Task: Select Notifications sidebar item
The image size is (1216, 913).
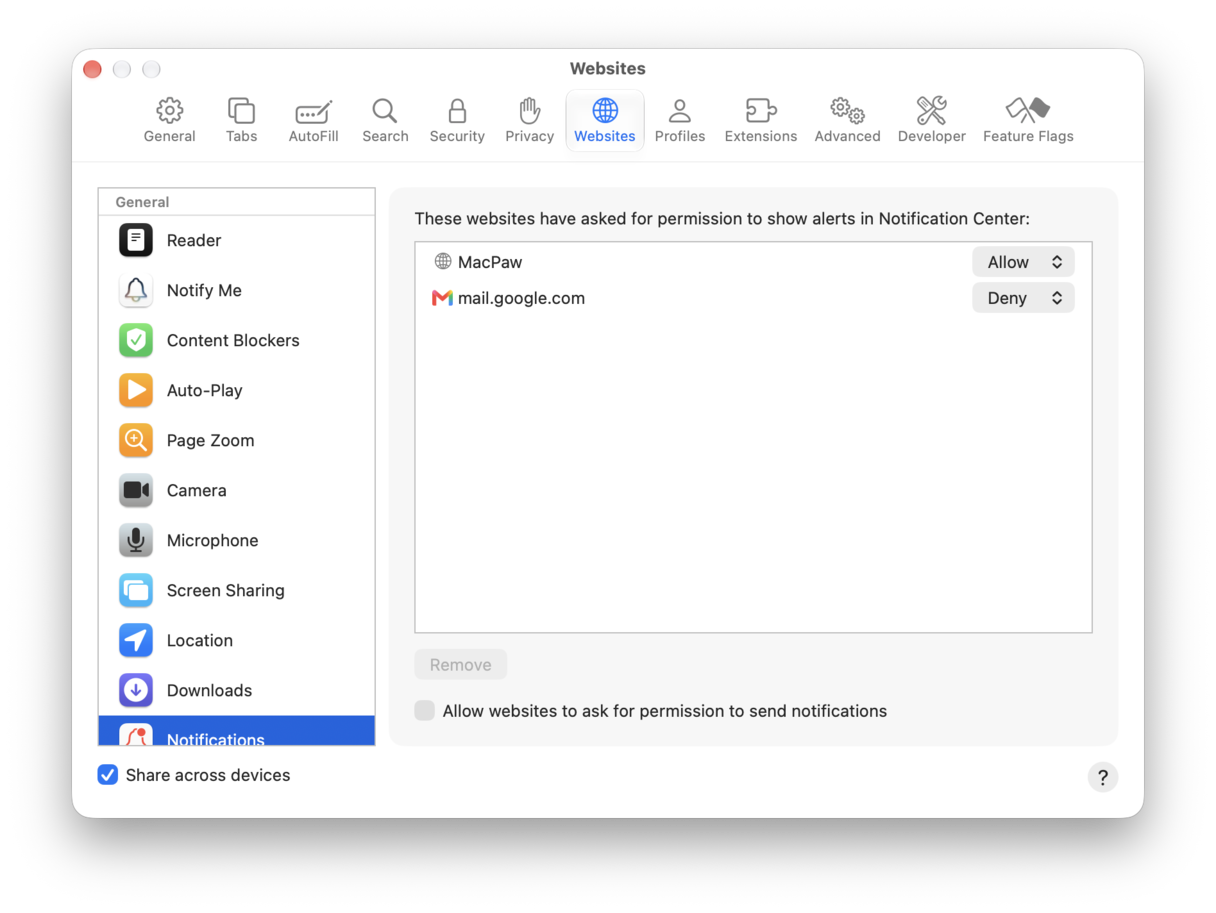Action: 237,731
